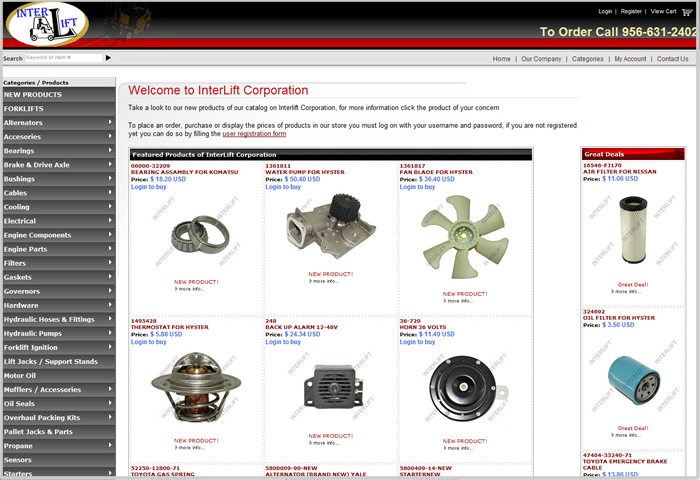Open My Account menu item
This screenshot has width=700, height=480.
coord(630,59)
